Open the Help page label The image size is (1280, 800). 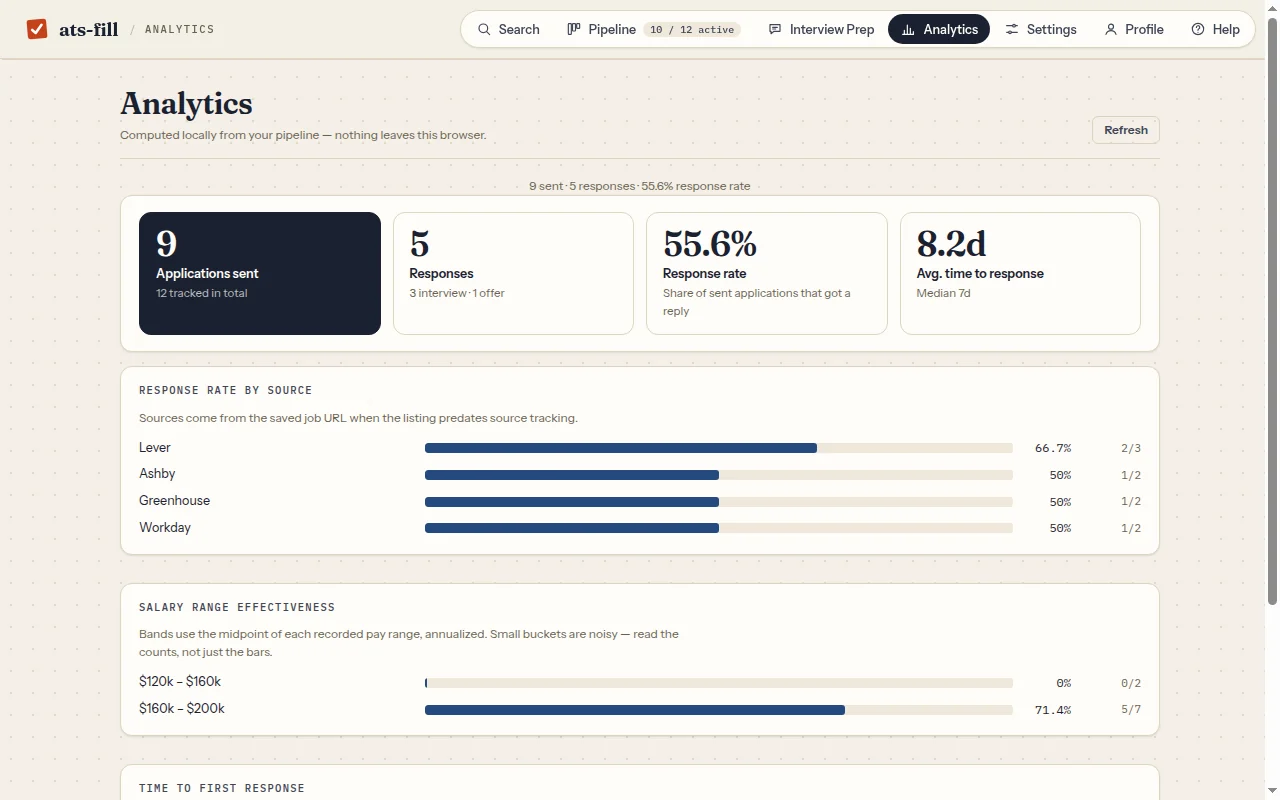click(1226, 29)
